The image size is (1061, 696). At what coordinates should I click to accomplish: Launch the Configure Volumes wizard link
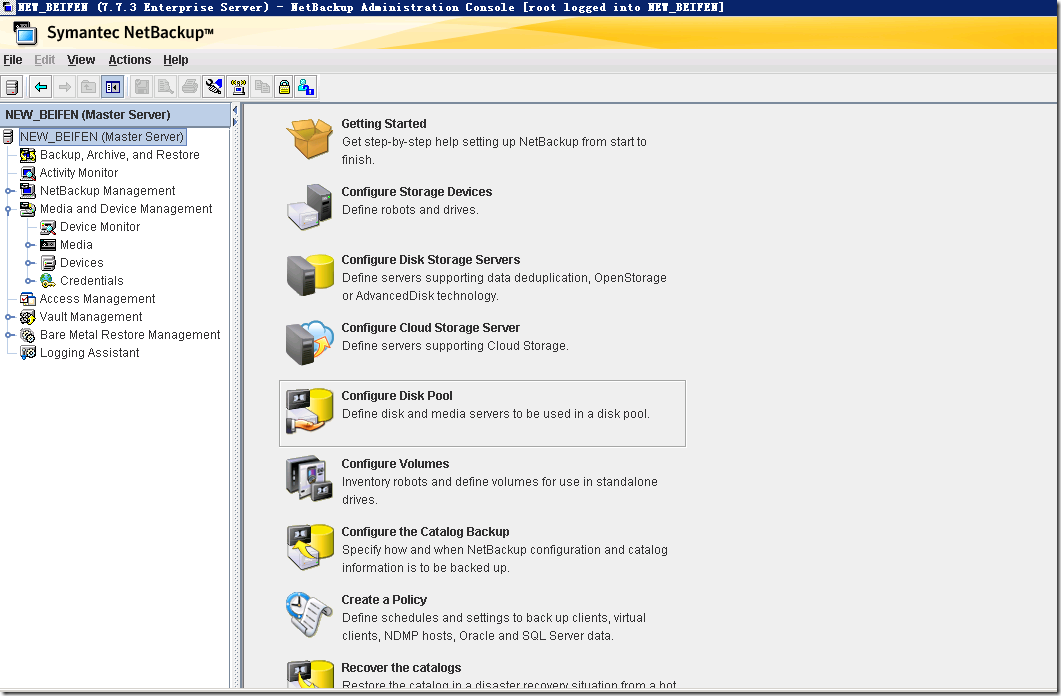(395, 464)
